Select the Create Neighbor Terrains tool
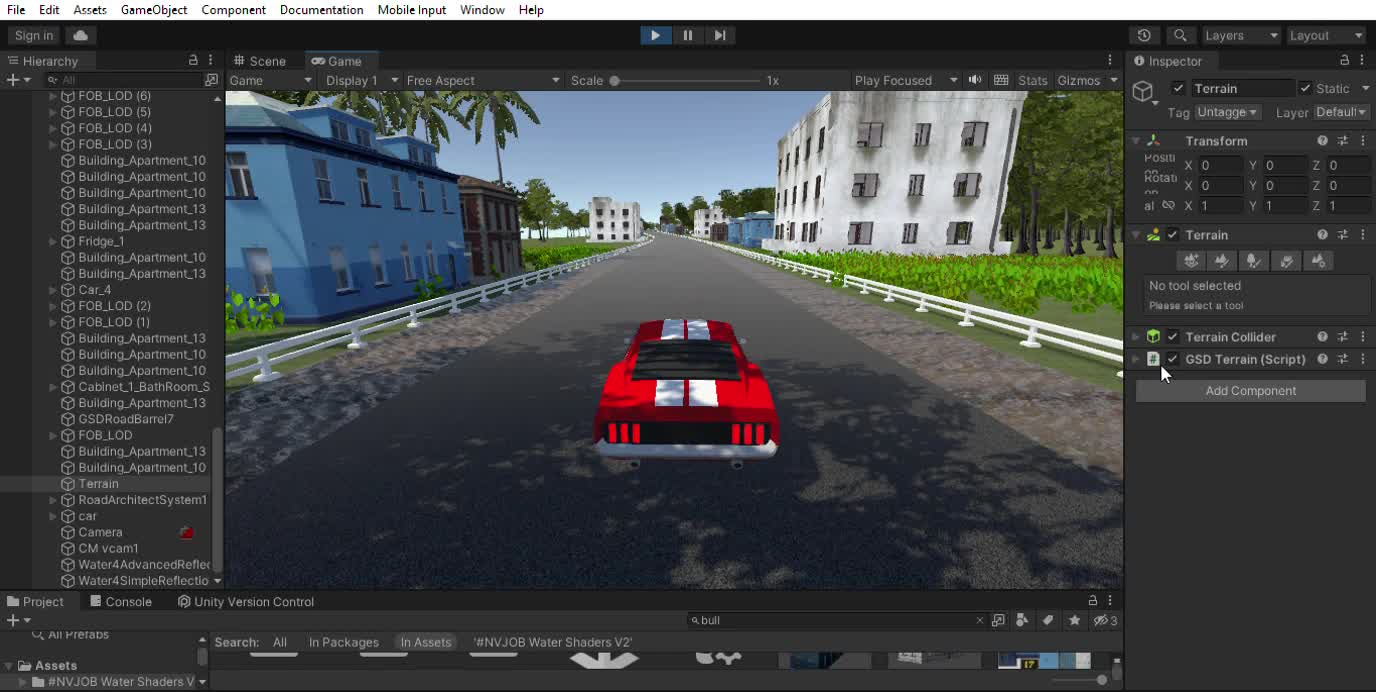Image resolution: width=1376 pixels, height=692 pixels. pos(1190,261)
